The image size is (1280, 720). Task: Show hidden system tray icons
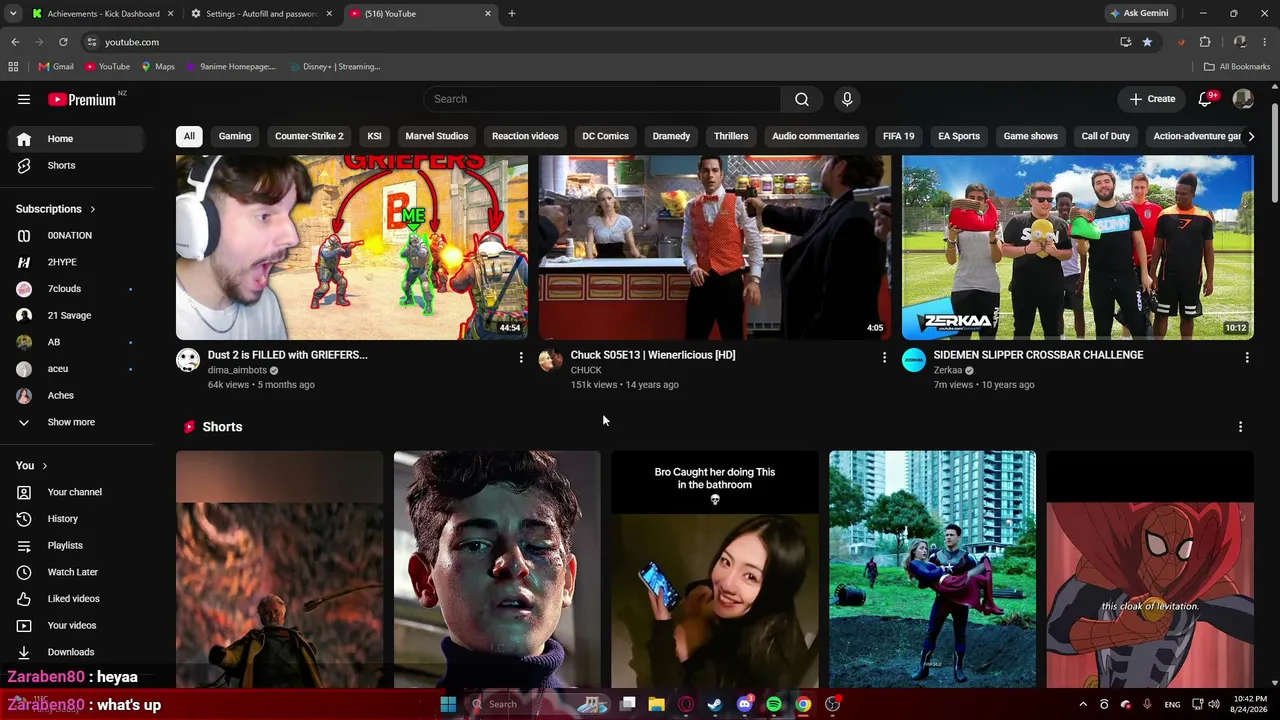(x=1083, y=704)
